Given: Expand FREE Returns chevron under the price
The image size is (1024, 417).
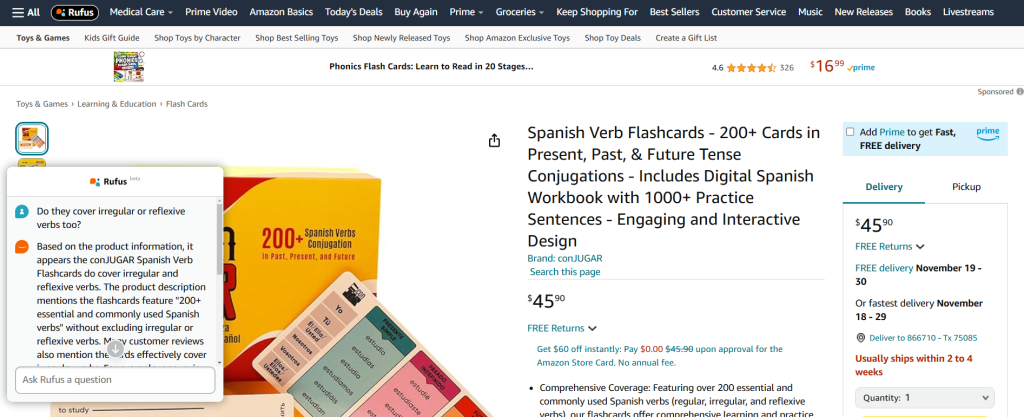Looking at the screenshot, I should (x=592, y=329).
